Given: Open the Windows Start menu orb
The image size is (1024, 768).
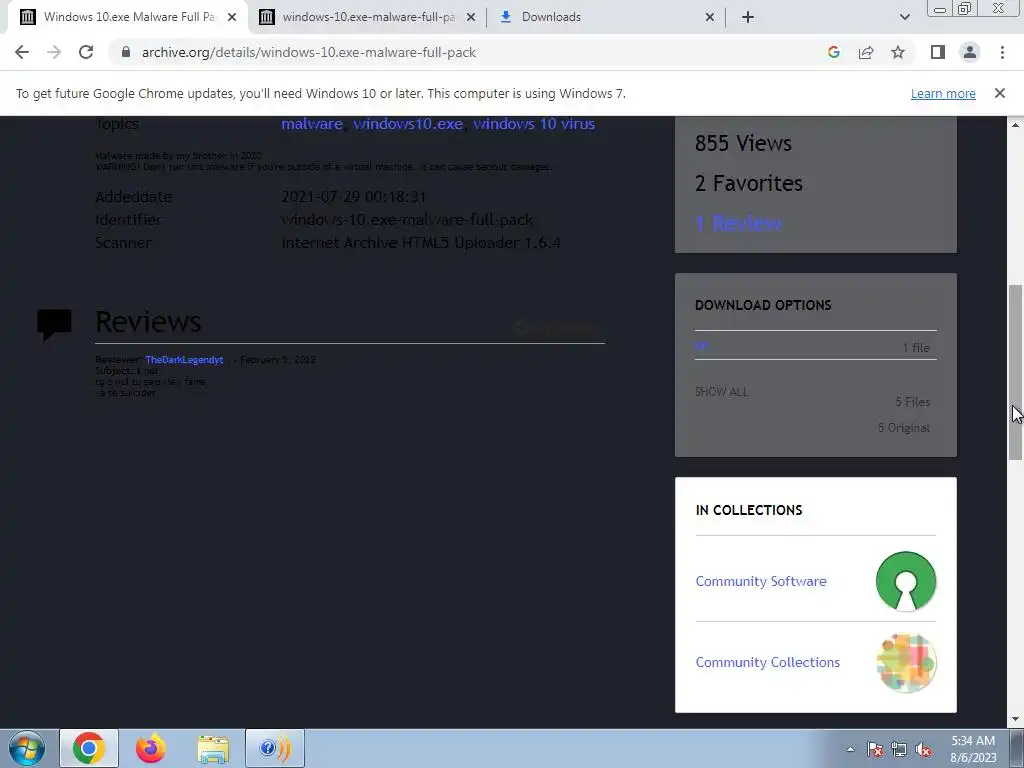Looking at the screenshot, I should coord(27,748).
